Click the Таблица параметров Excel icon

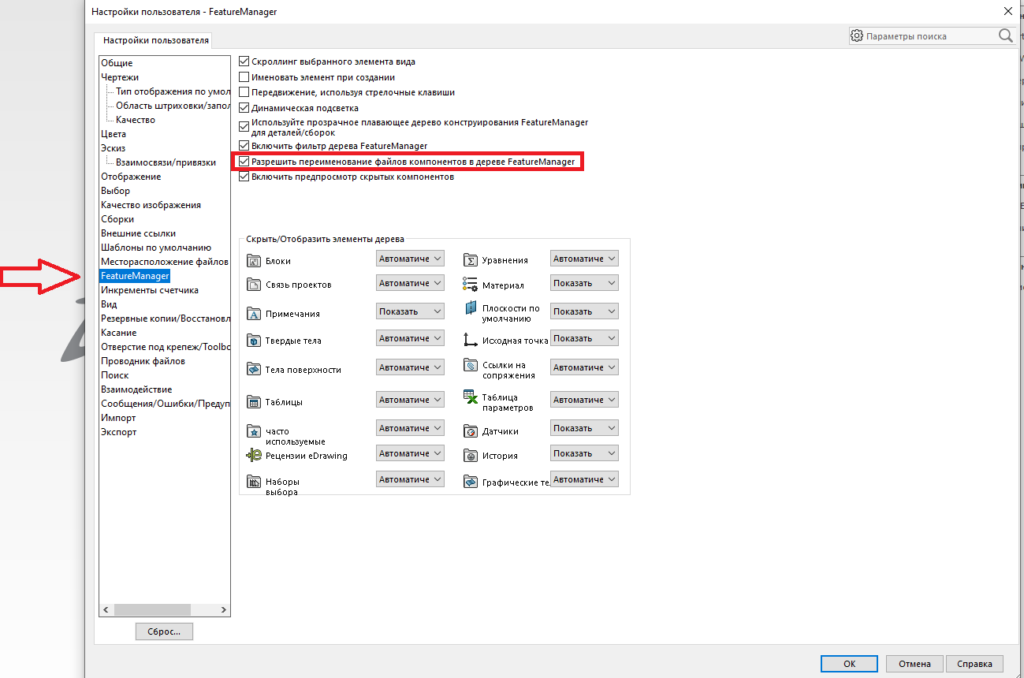[x=468, y=398]
